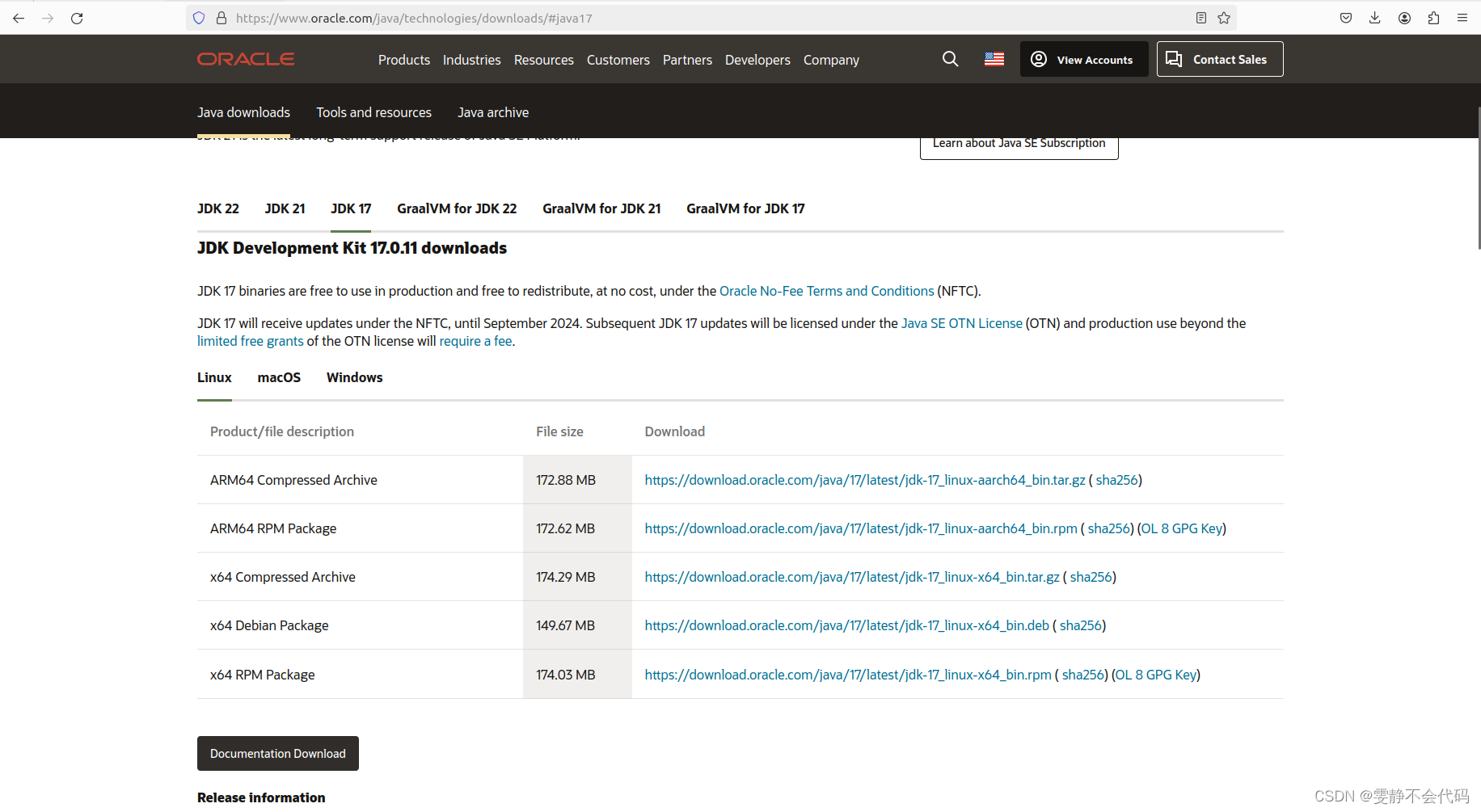Open the Developers dropdown

(757, 59)
